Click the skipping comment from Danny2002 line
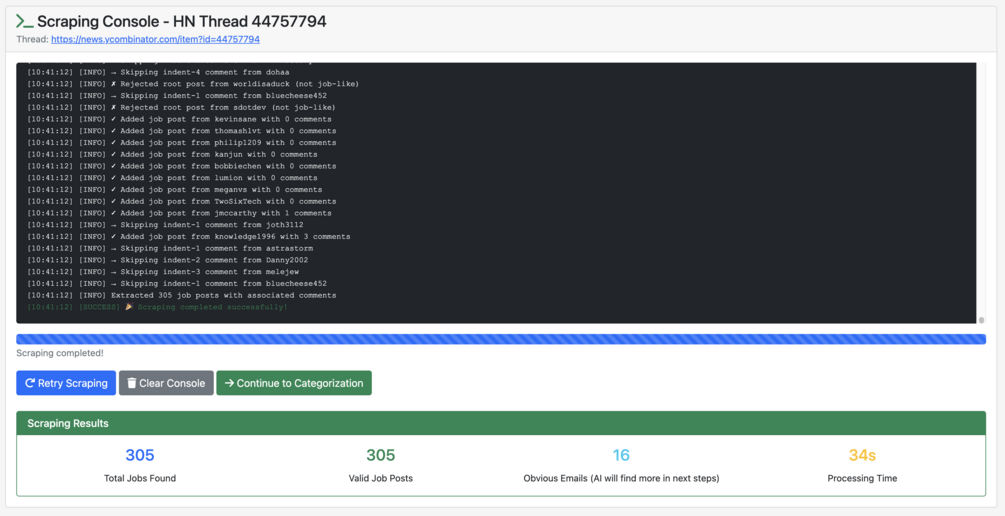Screen dimensions: 1005x516 click(167, 260)
